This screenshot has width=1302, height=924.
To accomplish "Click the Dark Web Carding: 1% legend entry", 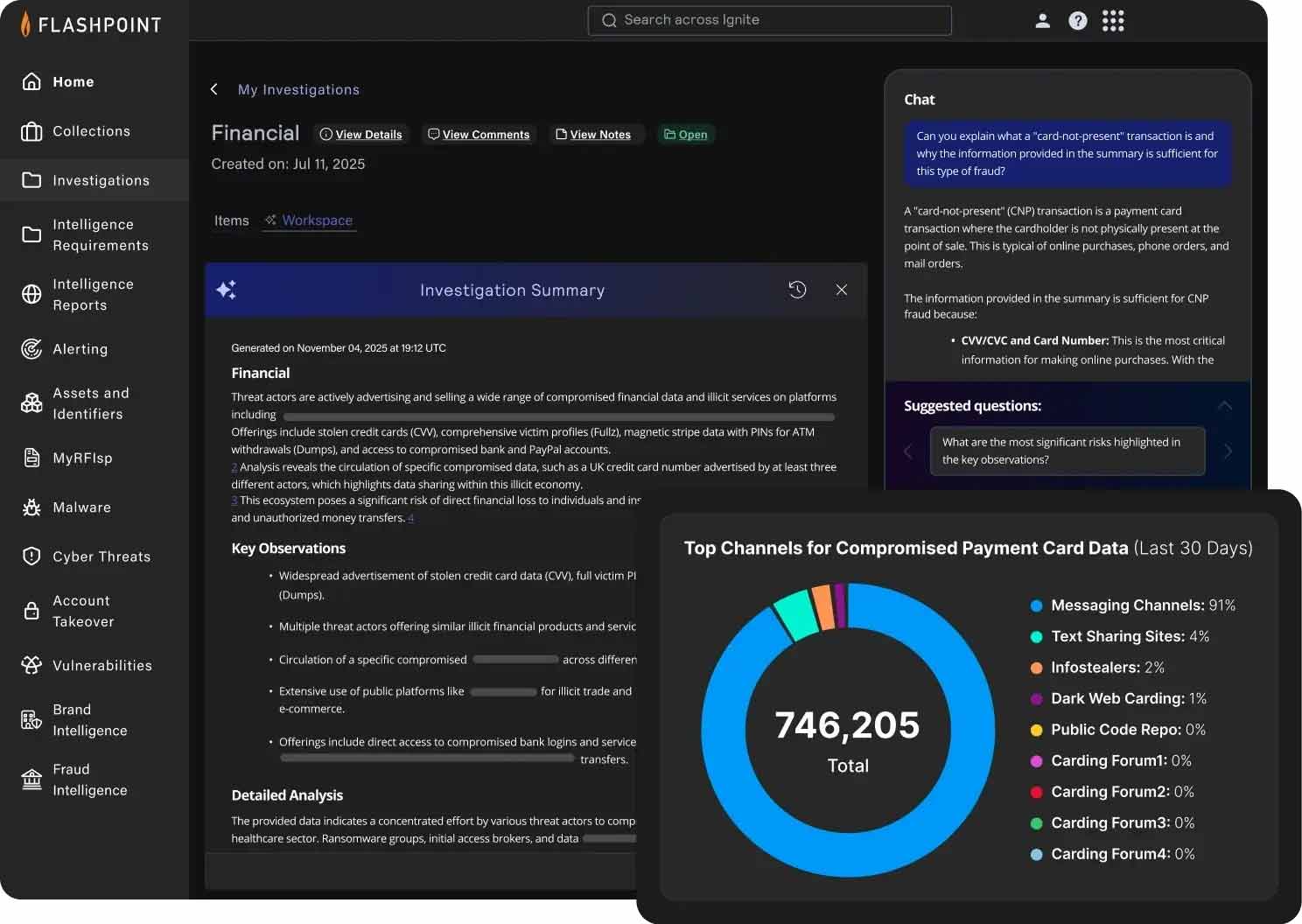I will click(x=1118, y=698).
